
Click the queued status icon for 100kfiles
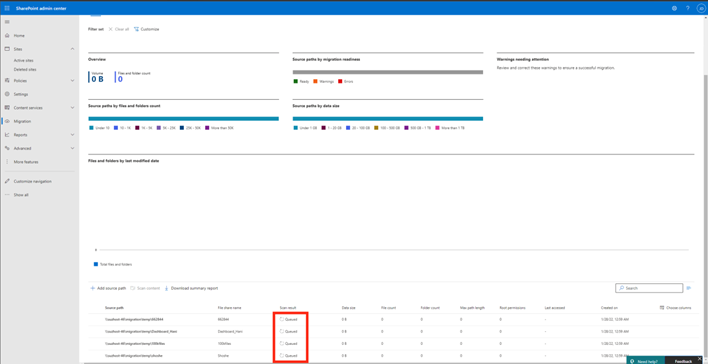[x=282, y=344]
